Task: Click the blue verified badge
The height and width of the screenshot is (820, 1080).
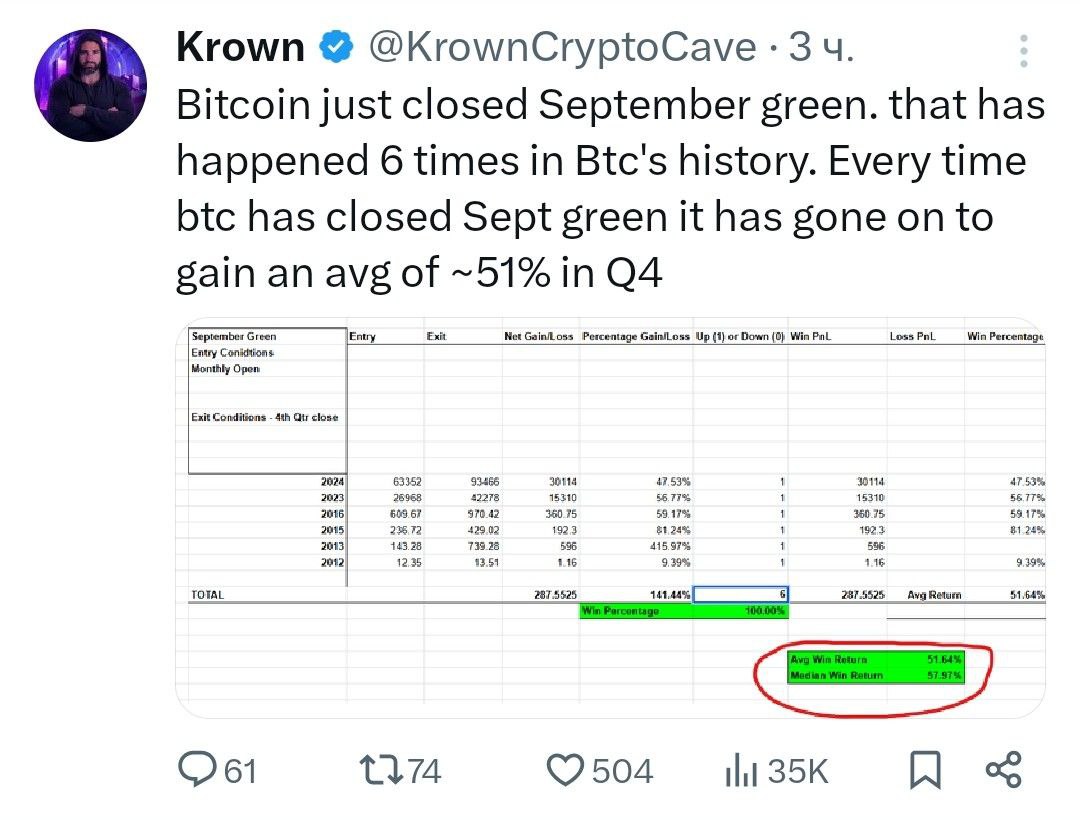Action: [334, 47]
